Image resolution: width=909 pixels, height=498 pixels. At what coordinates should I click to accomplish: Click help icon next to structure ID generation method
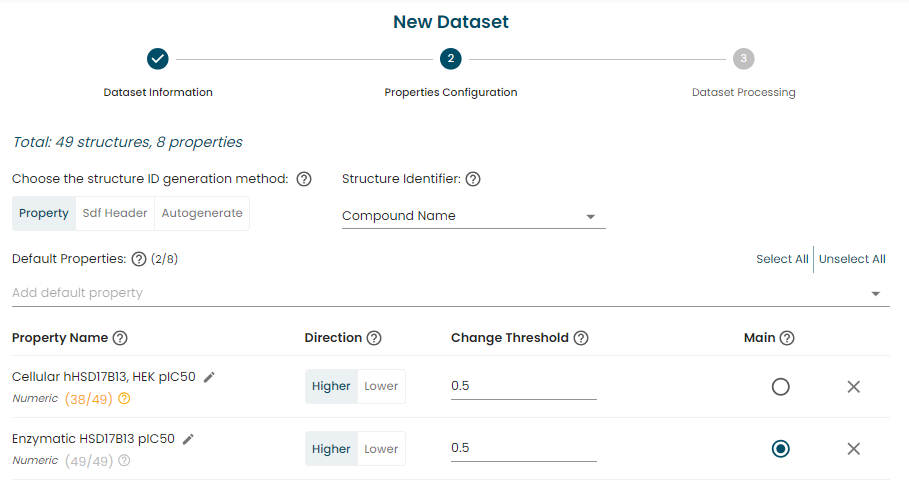pos(304,179)
